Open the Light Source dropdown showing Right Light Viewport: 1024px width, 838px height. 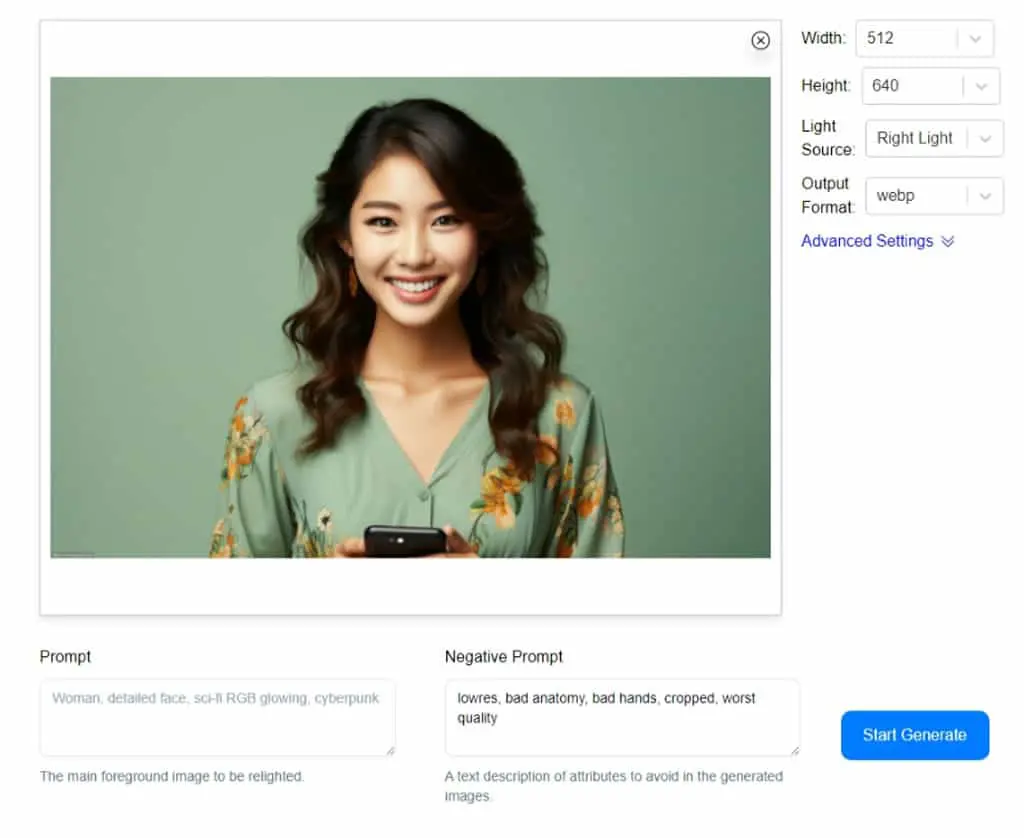935,138
